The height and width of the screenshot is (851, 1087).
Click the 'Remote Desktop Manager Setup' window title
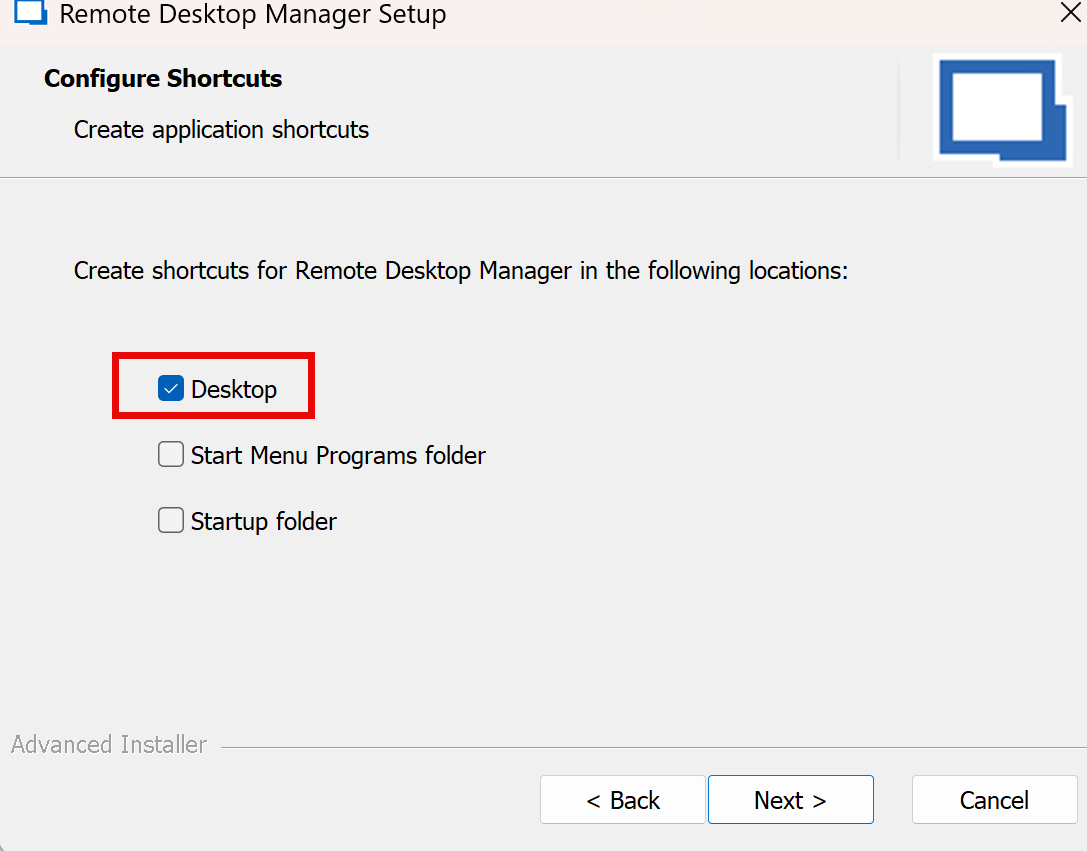pos(253,14)
